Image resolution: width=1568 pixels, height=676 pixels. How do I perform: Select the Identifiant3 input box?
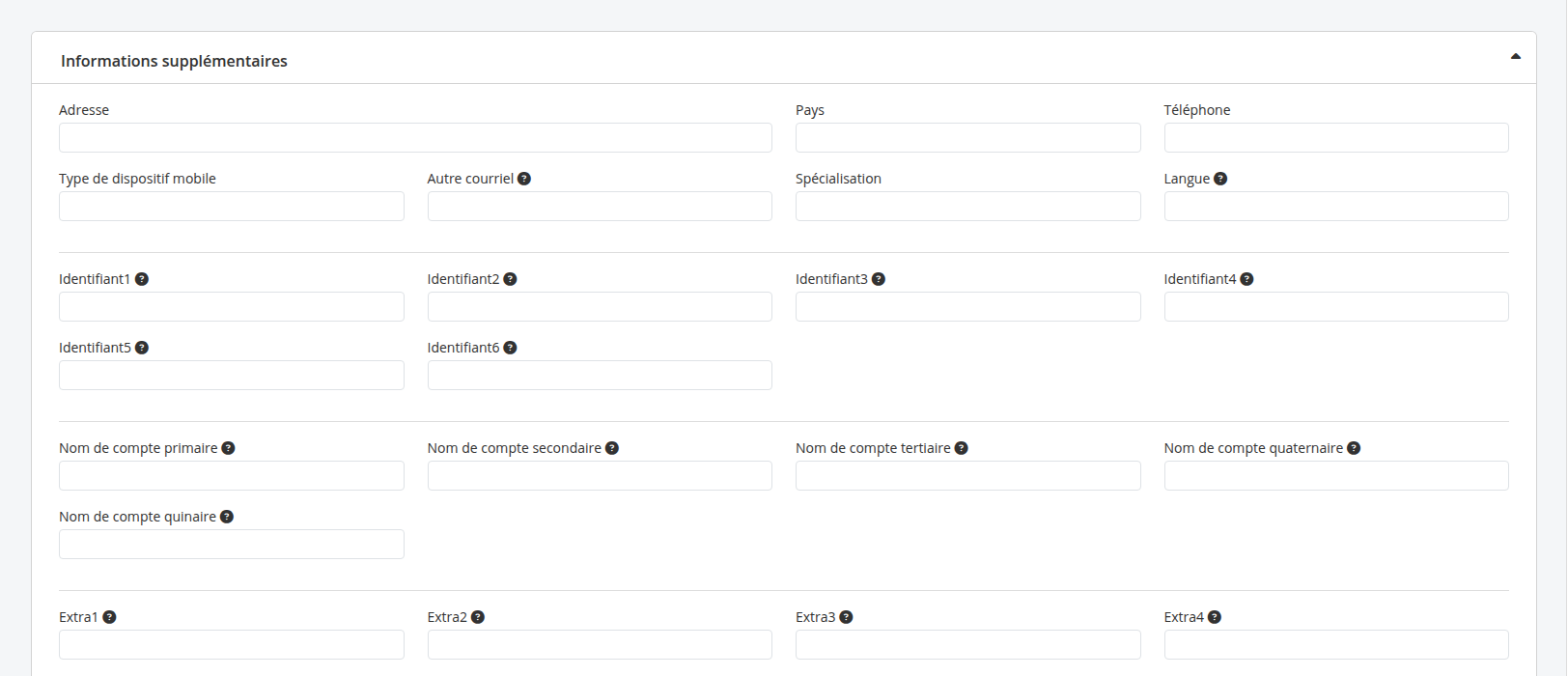pyautogui.click(x=968, y=307)
